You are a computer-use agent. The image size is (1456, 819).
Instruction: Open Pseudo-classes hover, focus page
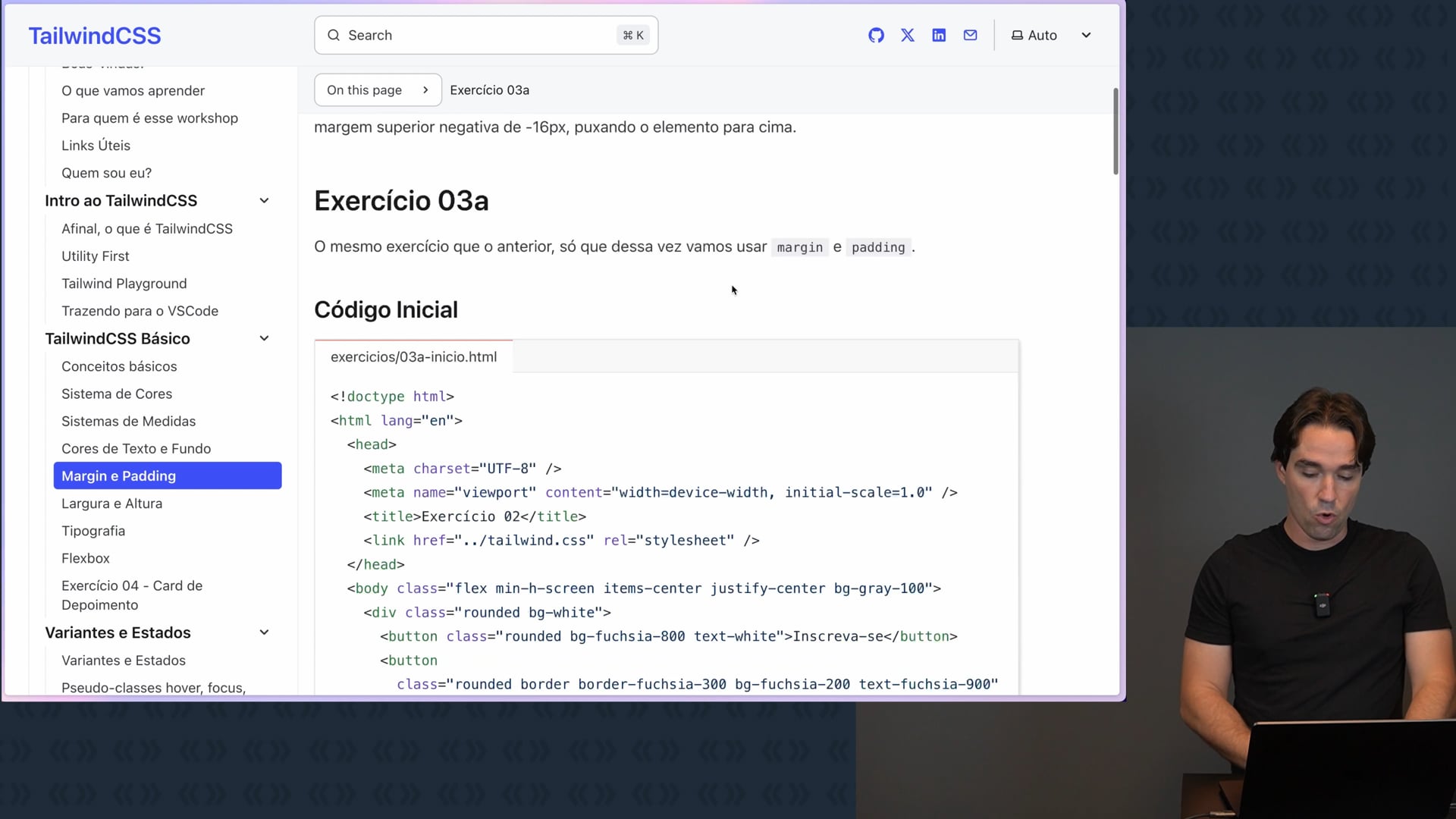click(153, 687)
